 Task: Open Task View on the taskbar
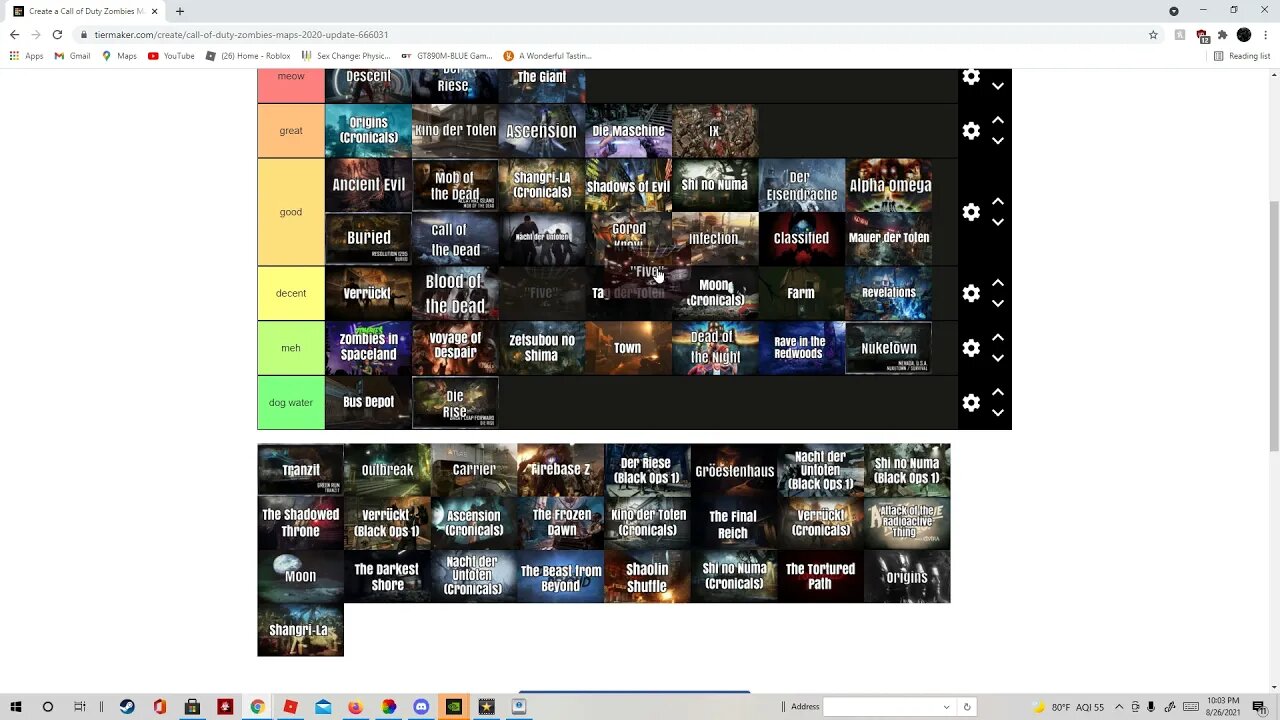pyautogui.click(x=79, y=706)
